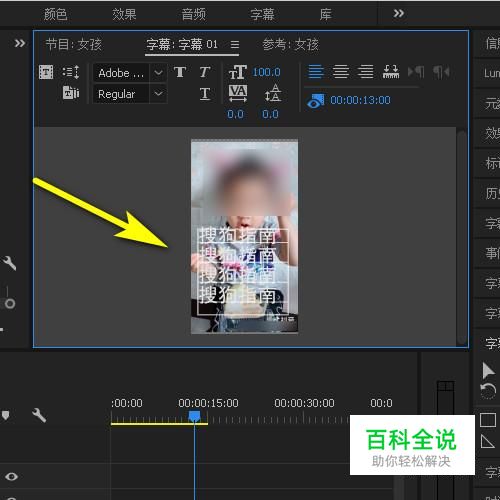Align title text to the right
Image resolution: width=500 pixels, height=500 pixels.
tap(365, 72)
